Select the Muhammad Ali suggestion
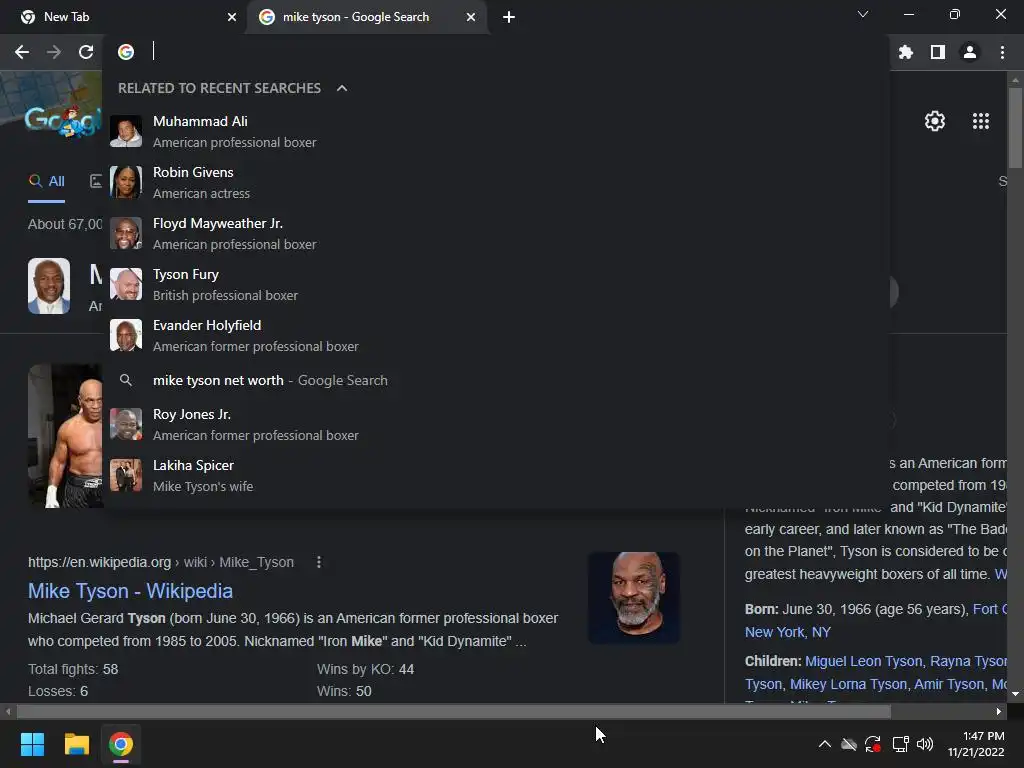Screen dimensions: 1024x768 click(x=496, y=131)
